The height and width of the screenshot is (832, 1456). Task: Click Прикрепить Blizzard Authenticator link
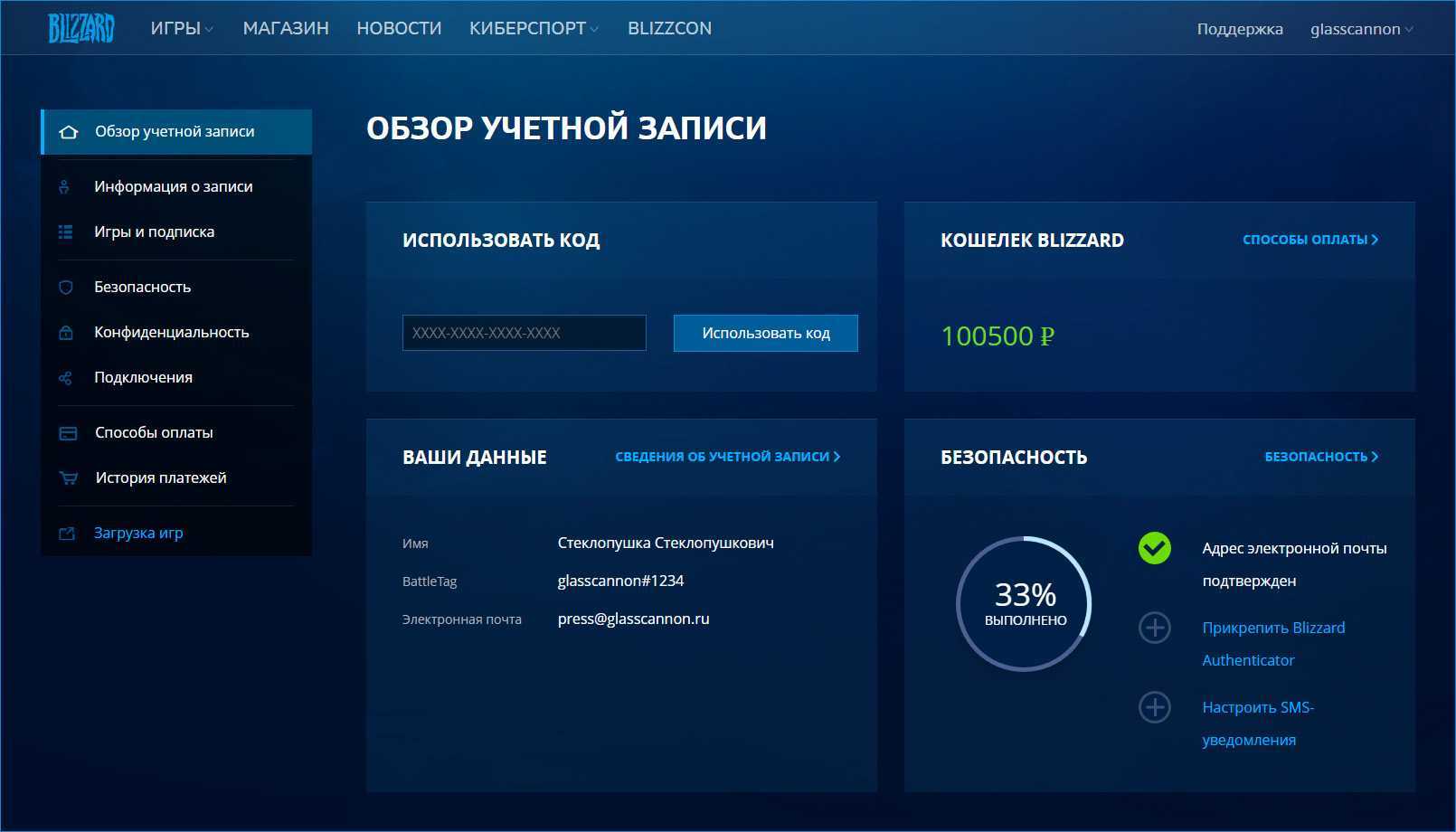[x=1273, y=644]
